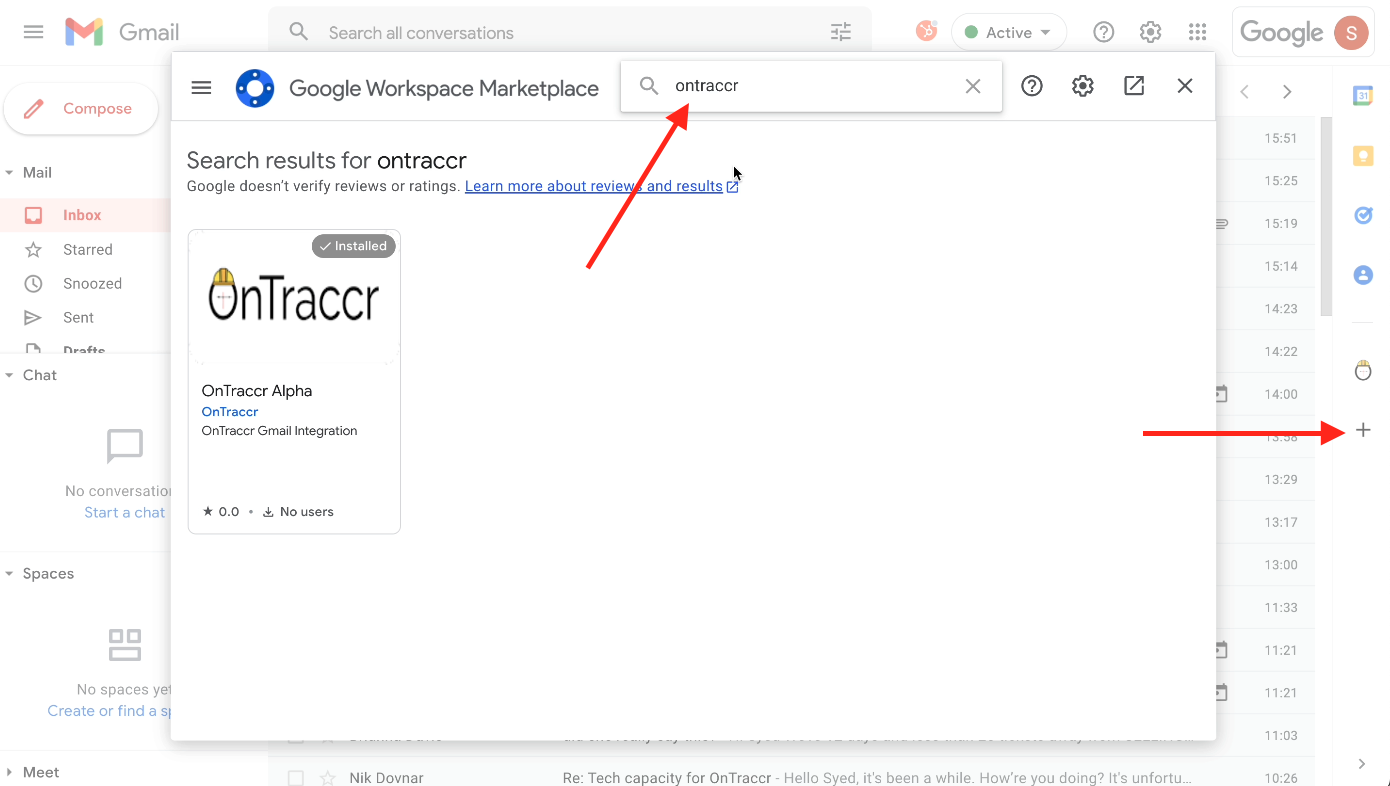The image size is (1390, 786).
Task: Open Contacts in the side panel
Action: coord(1363,274)
